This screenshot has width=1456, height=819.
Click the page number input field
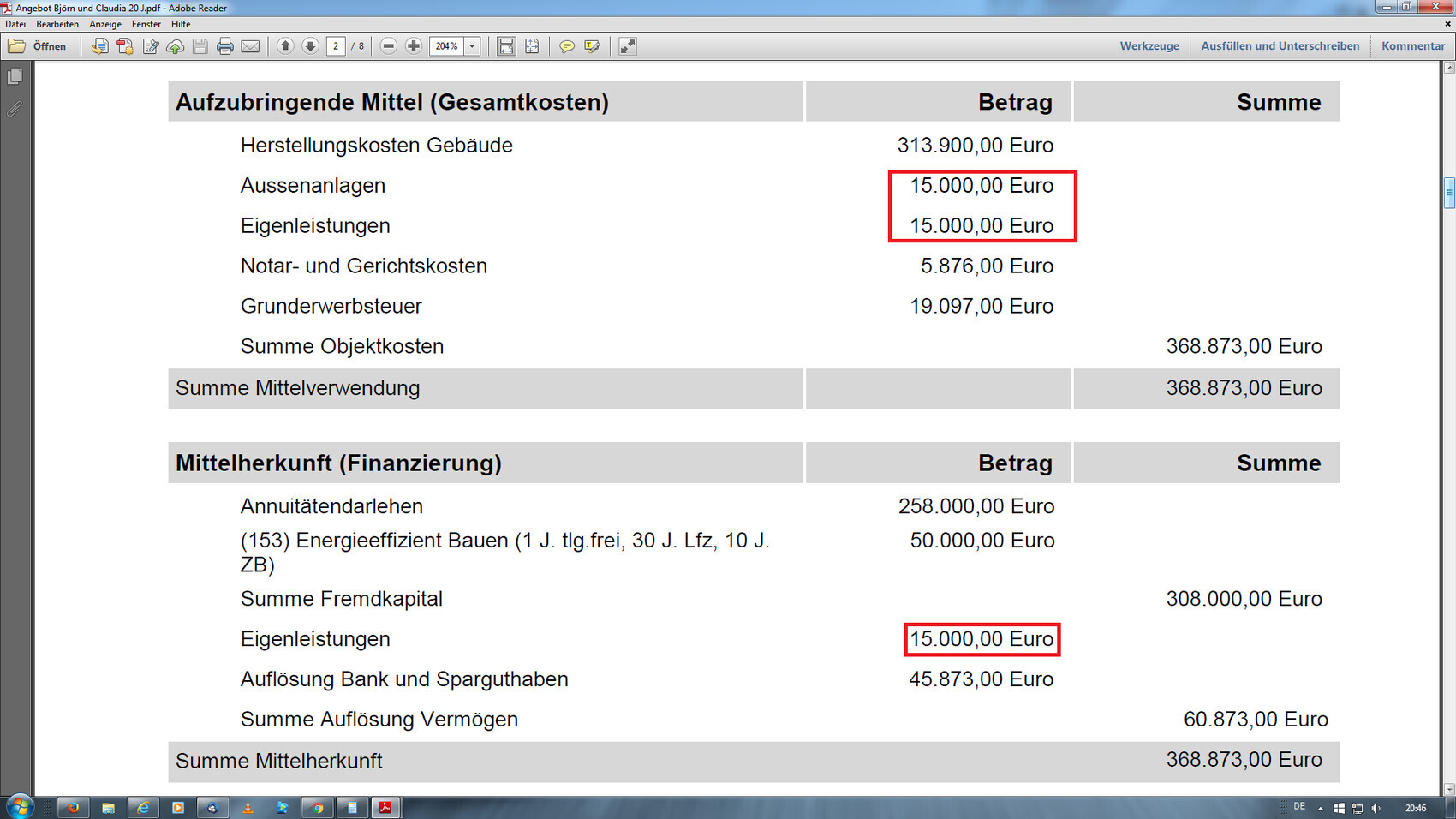[336, 46]
